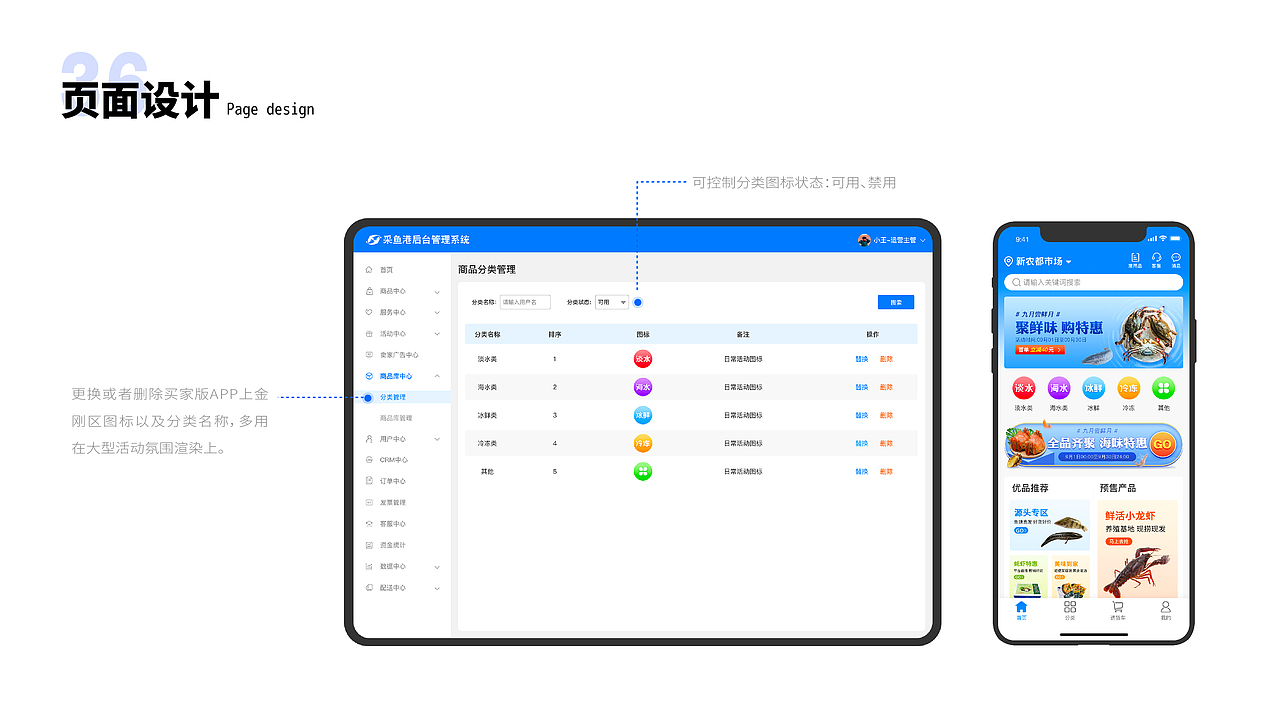Click the purple 海水 icon in the table

643,387
